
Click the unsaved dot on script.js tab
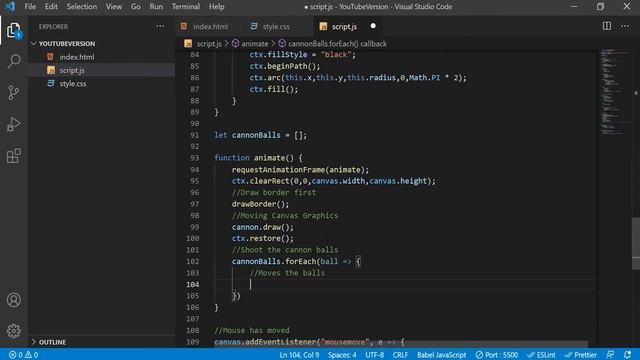click(373, 26)
